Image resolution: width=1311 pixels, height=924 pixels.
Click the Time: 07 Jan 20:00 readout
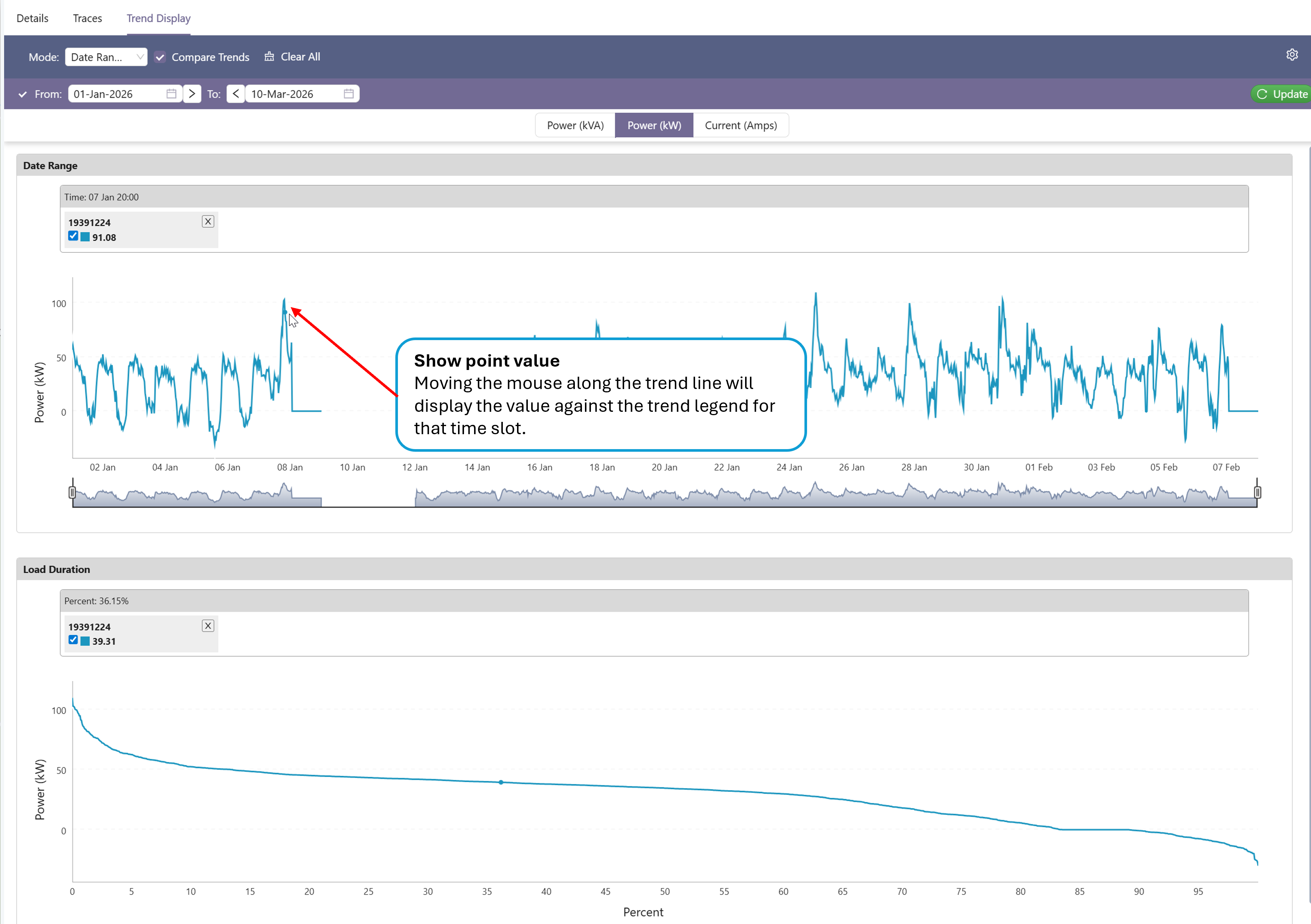(101, 197)
